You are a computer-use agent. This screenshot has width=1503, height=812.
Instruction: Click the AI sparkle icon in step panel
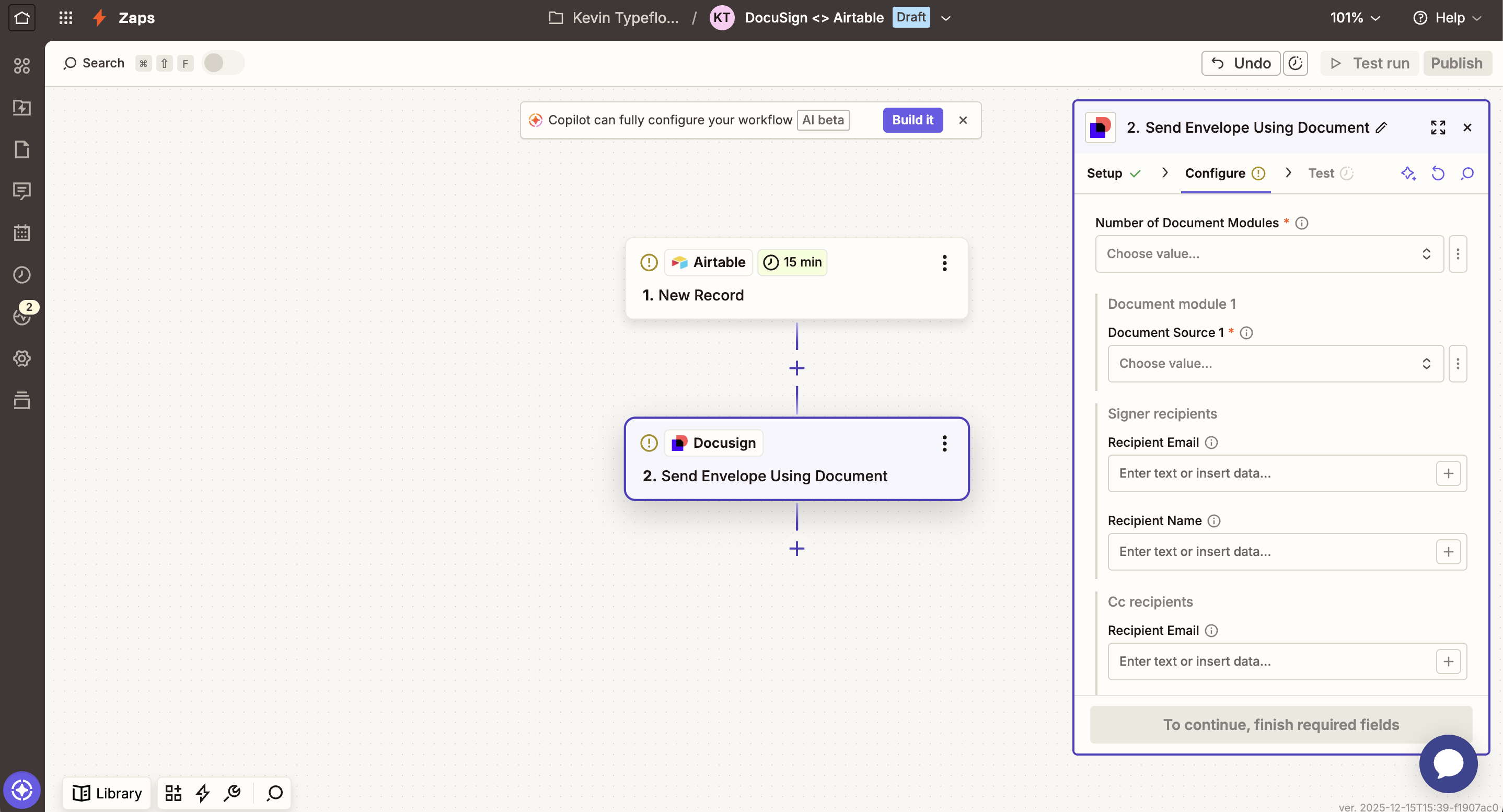click(1408, 173)
